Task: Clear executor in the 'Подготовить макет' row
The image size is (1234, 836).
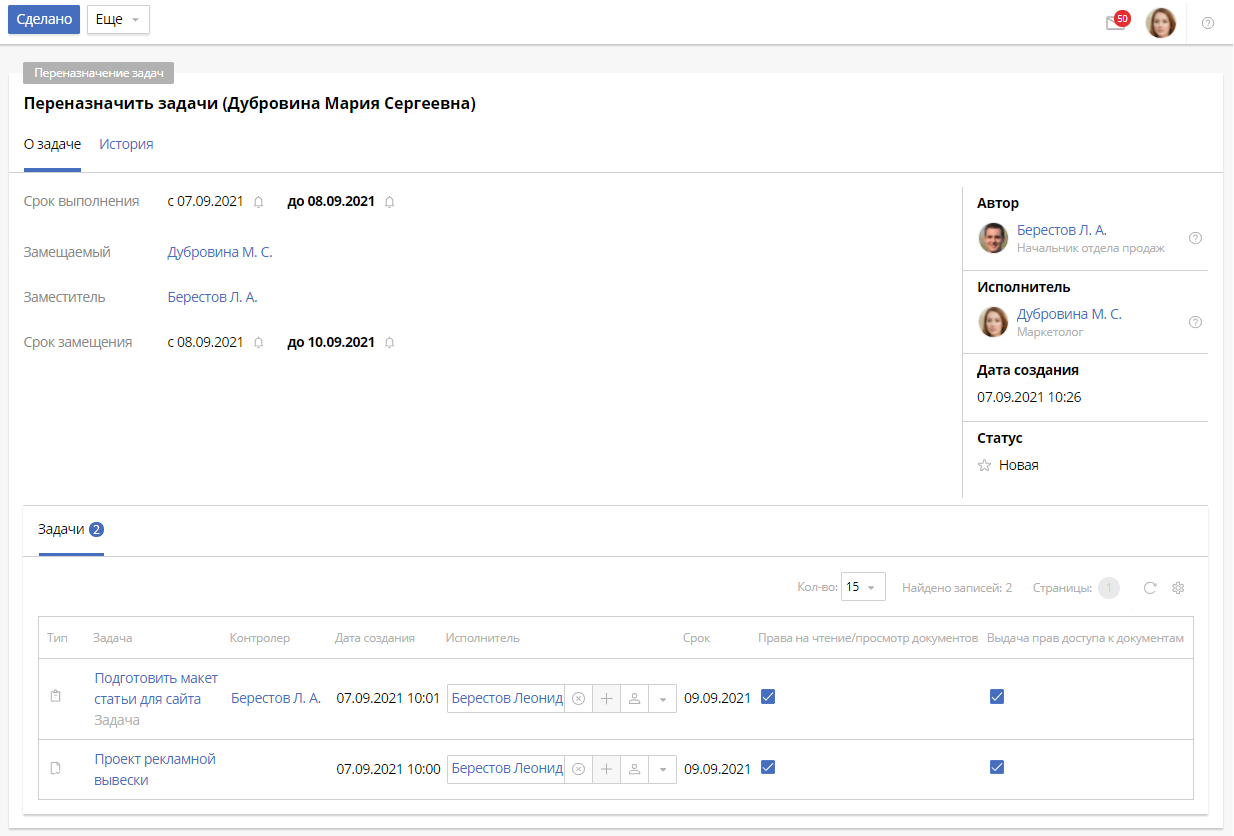Action: pyautogui.click(x=578, y=699)
